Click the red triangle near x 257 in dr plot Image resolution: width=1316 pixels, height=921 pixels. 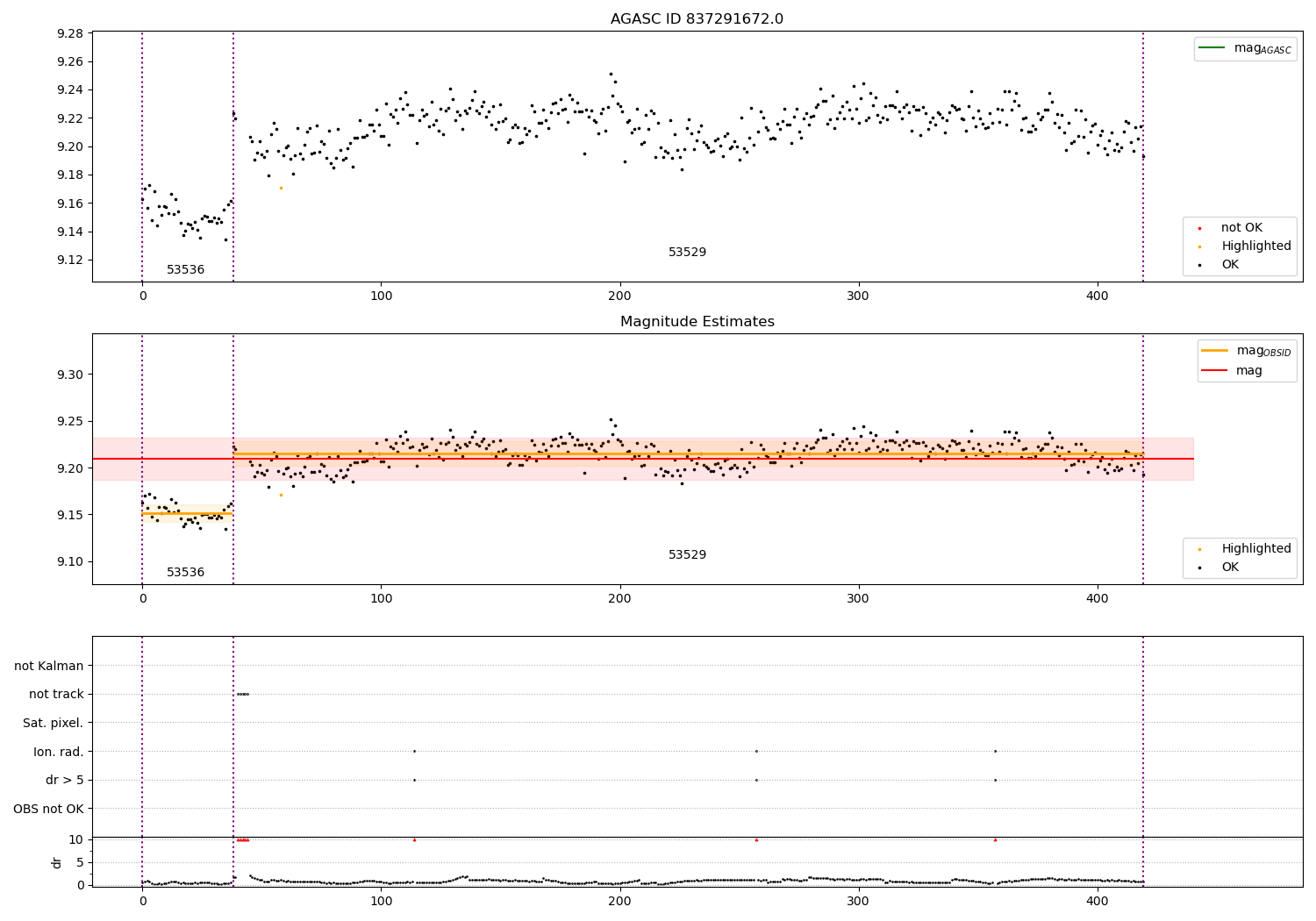(x=756, y=839)
